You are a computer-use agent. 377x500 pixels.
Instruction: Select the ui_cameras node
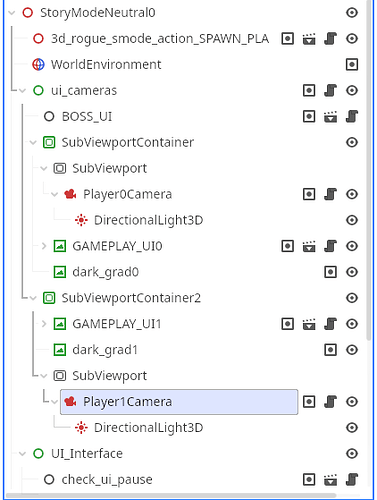(84, 90)
